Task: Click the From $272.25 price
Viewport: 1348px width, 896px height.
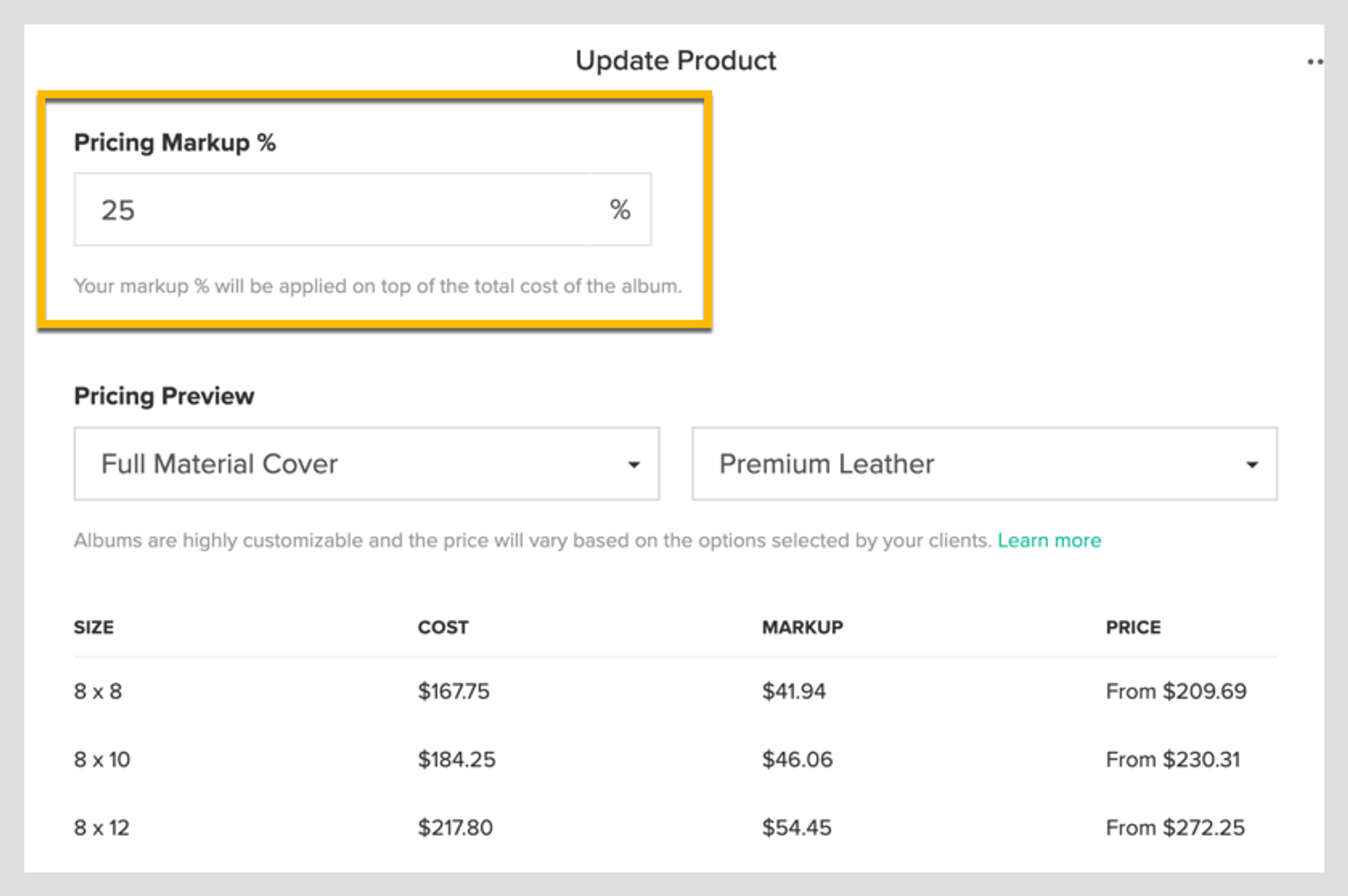Action: pos(1175,827)
